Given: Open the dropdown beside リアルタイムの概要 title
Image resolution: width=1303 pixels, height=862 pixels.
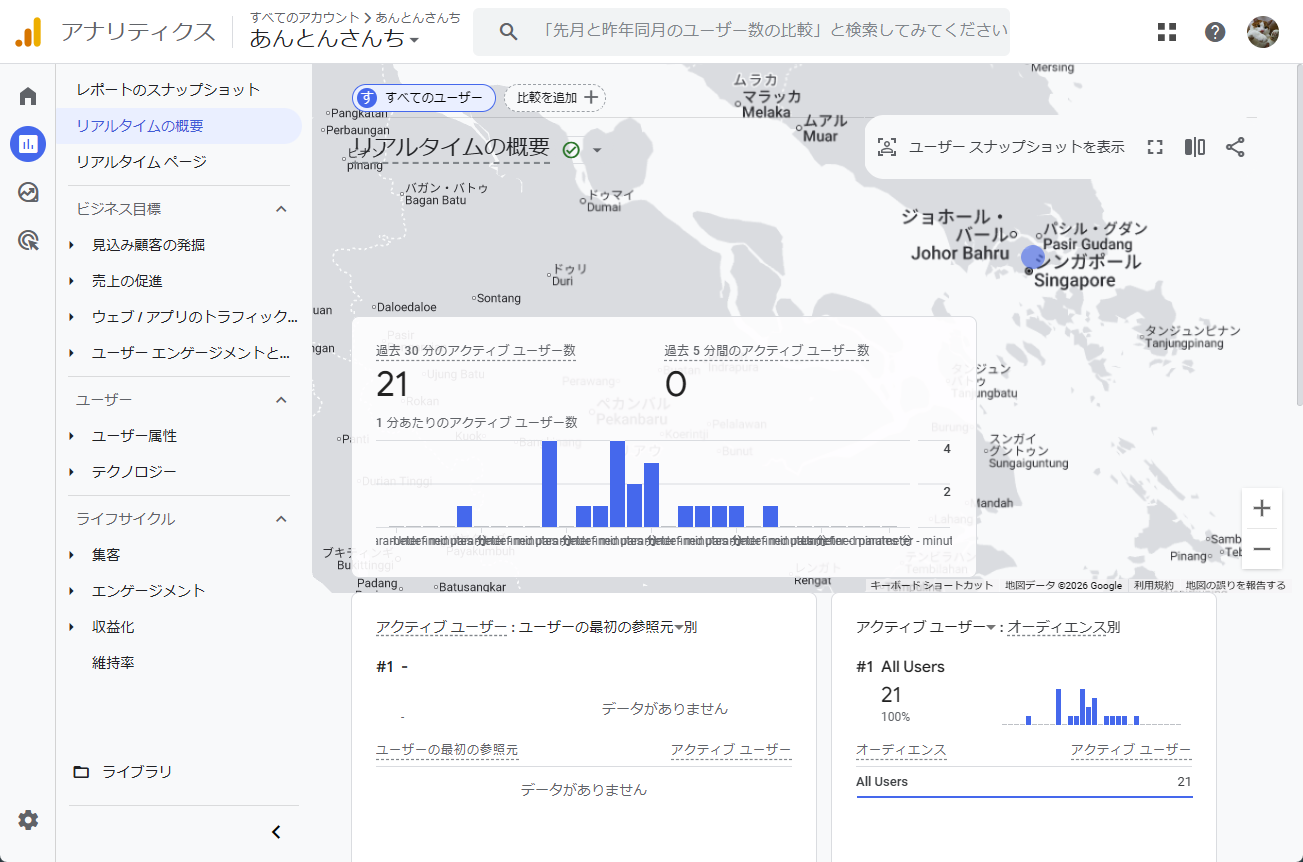Looking at the screenshot, I should pyautogui.click(x=597, y=150).
